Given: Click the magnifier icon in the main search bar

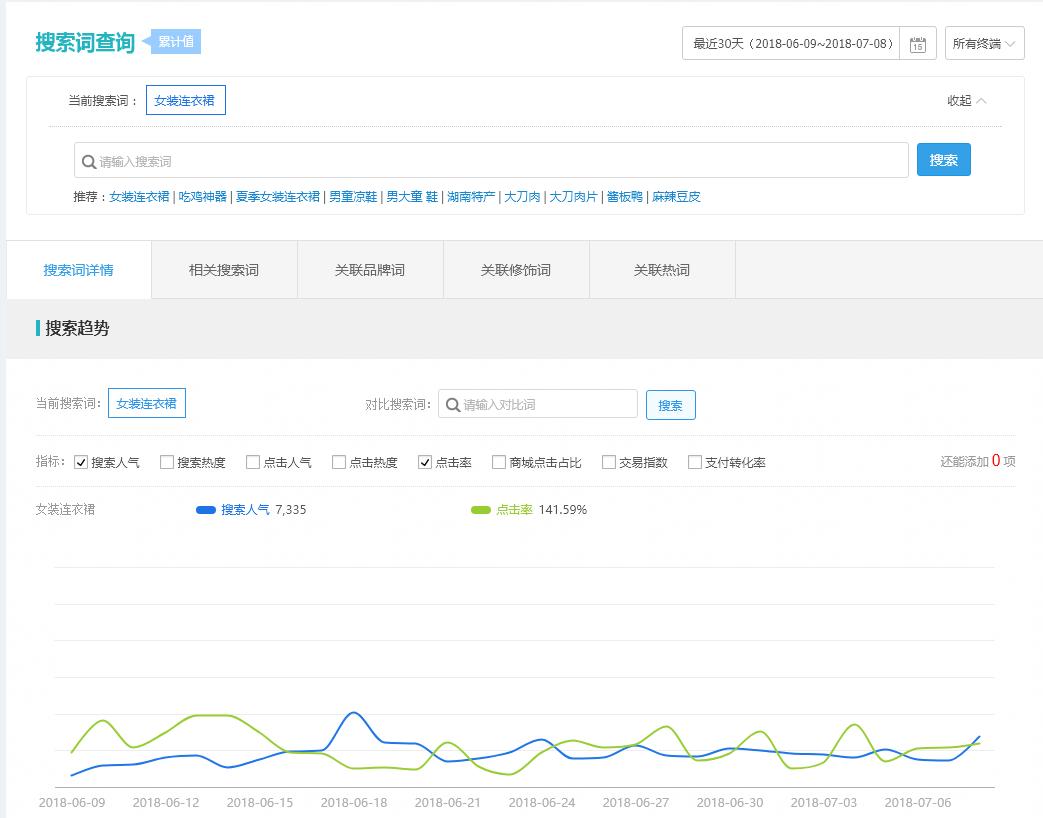Looking at the screenshot, I should coord(88,160).
